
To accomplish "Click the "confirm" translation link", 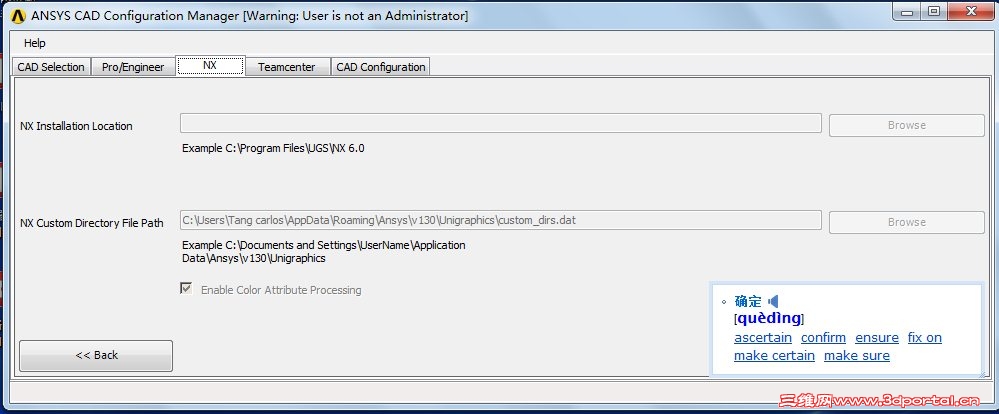I will [823, 338].
